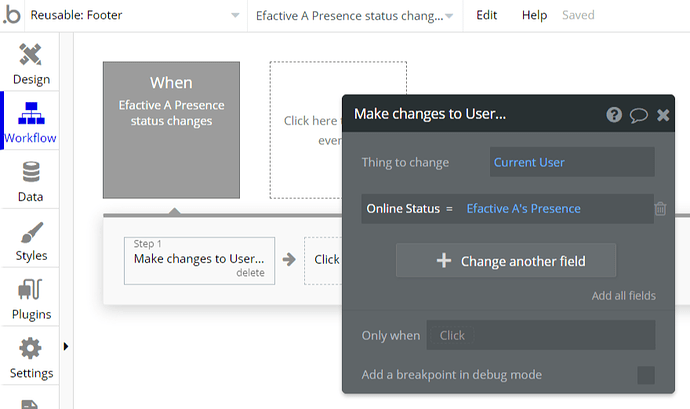Edit the Current User thing to change

572,162
